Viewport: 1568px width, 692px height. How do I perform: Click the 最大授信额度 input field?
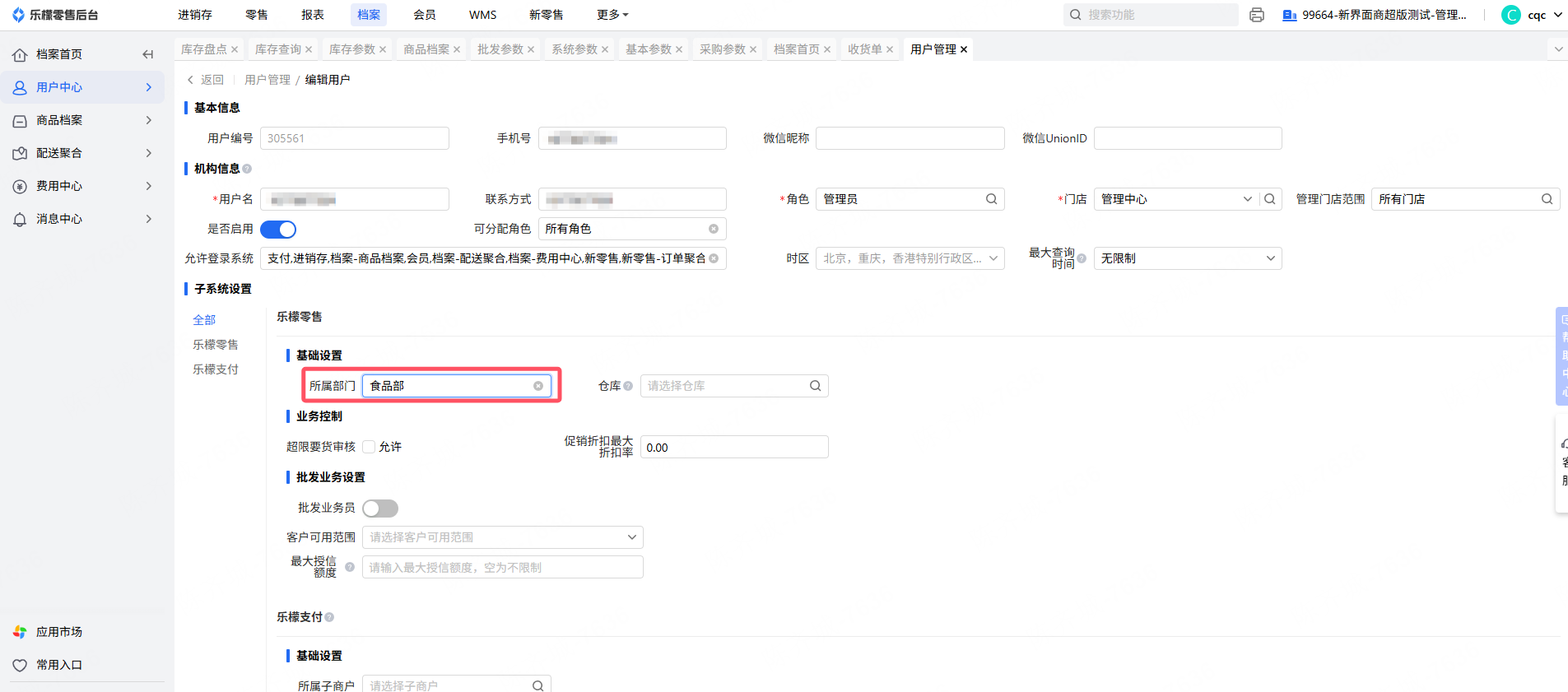503,567
